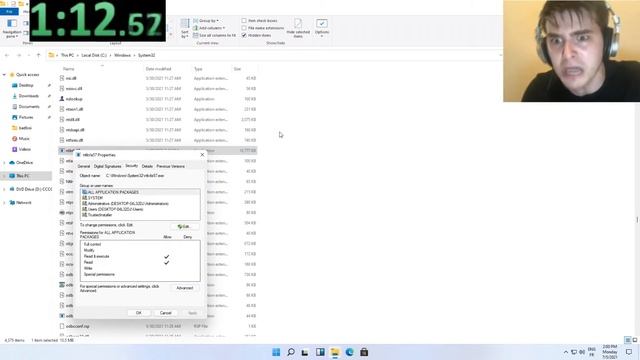
Task: Open Desktop in Quick access
Action: click(26, 85)
